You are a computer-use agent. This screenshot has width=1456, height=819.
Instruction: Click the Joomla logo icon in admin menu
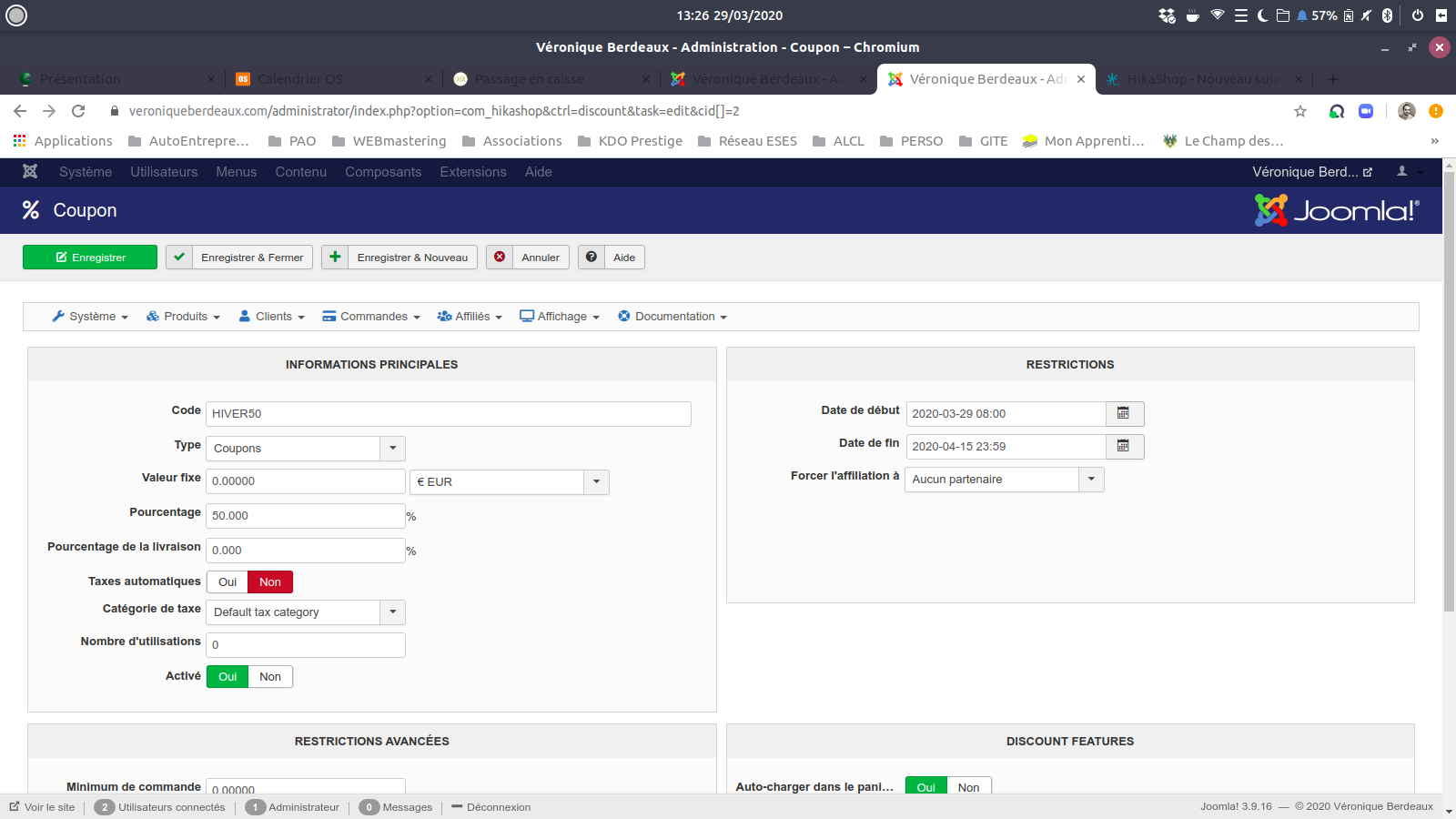click(30, 171)
